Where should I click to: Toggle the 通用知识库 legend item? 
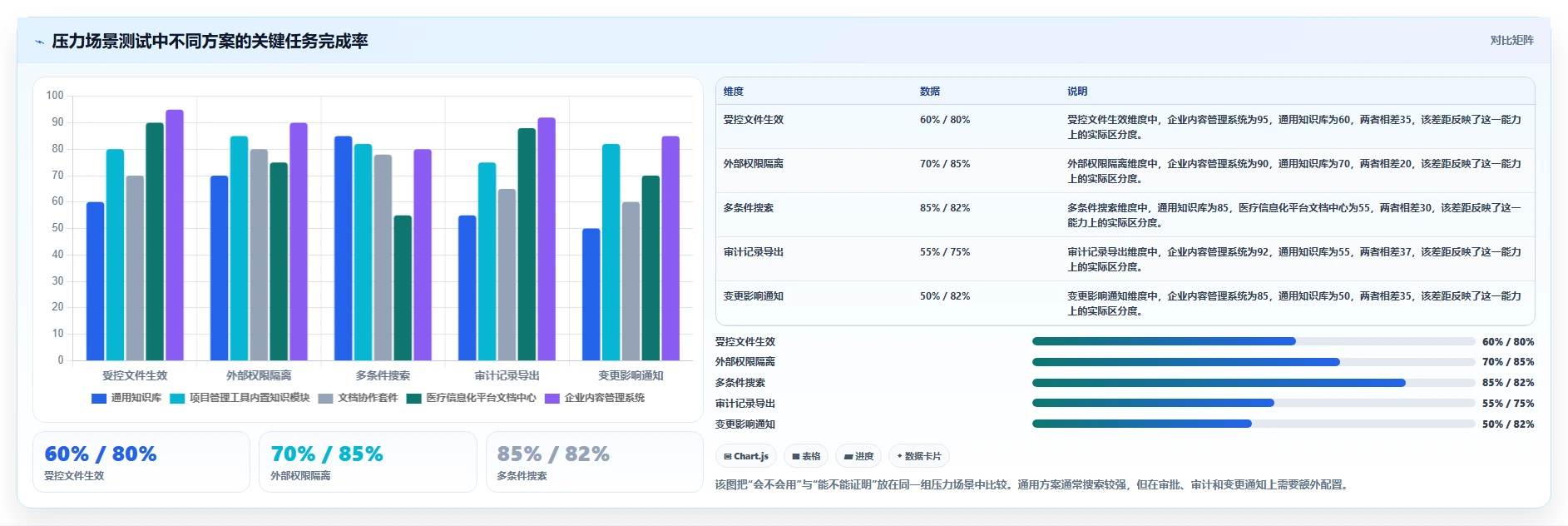[x=126, y=398]
